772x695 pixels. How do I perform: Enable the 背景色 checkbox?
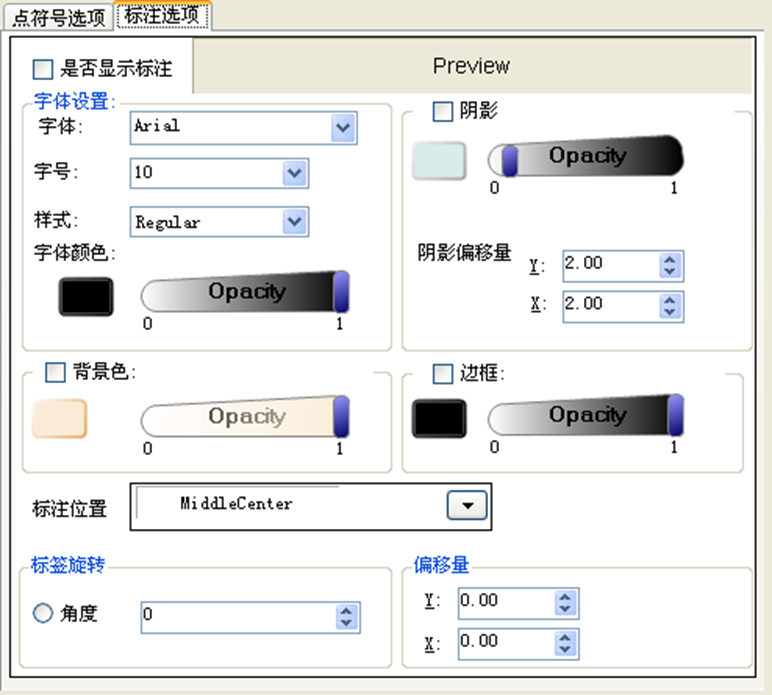55,373
